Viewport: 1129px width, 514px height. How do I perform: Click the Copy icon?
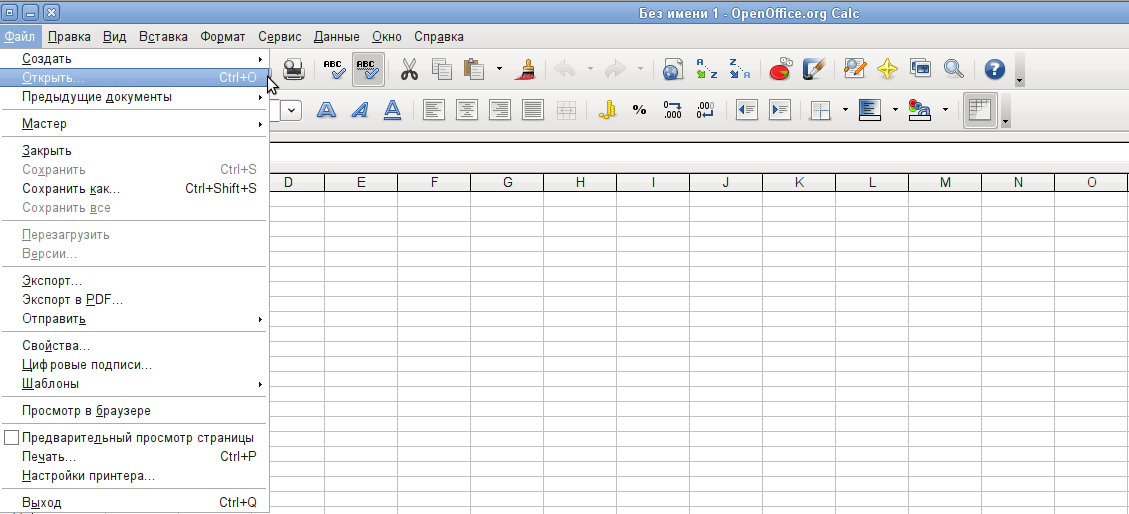pyautogui.click(x=441, y=69)
